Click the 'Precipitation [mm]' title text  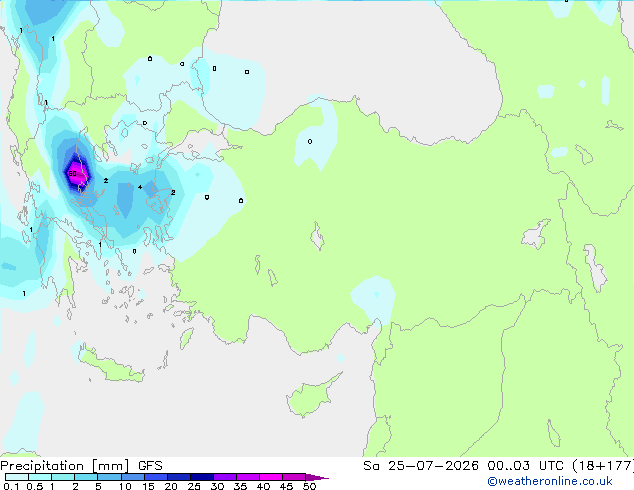pyautogui.click(x=65, y=466)
